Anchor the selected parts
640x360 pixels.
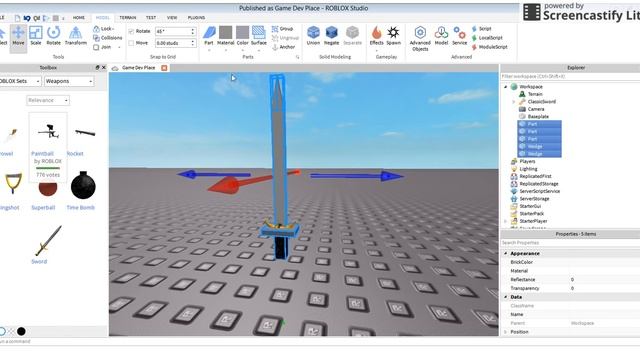coord(283,47)
